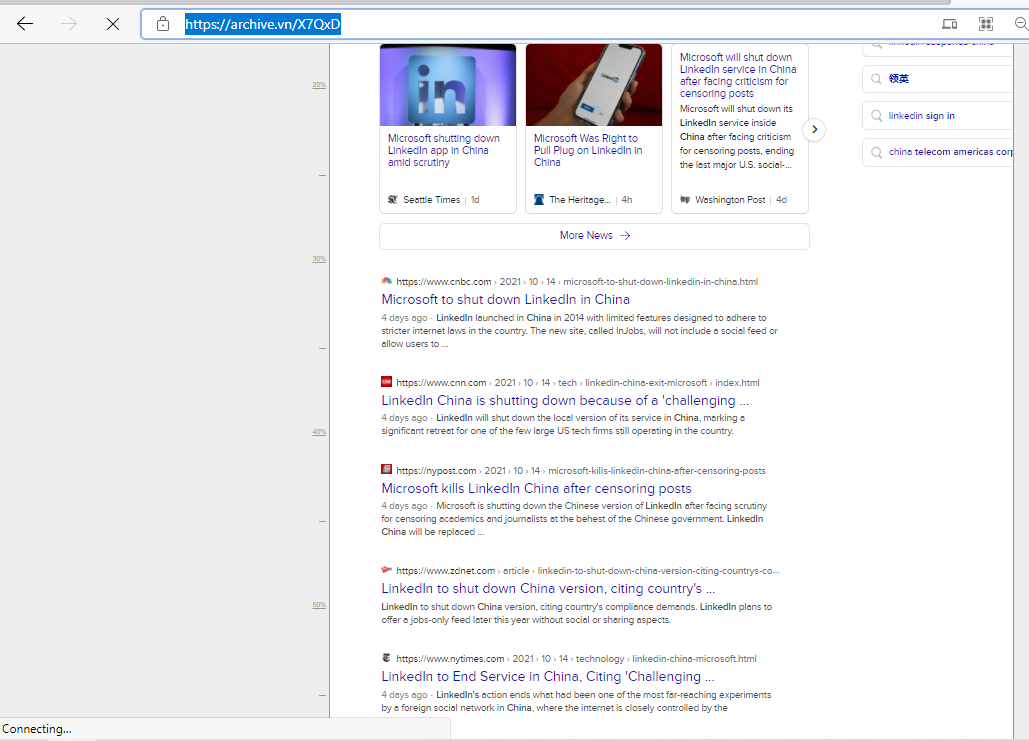Open 'Microsoft to shut down LinkedIn in China' result

click(x=505, y=299)
